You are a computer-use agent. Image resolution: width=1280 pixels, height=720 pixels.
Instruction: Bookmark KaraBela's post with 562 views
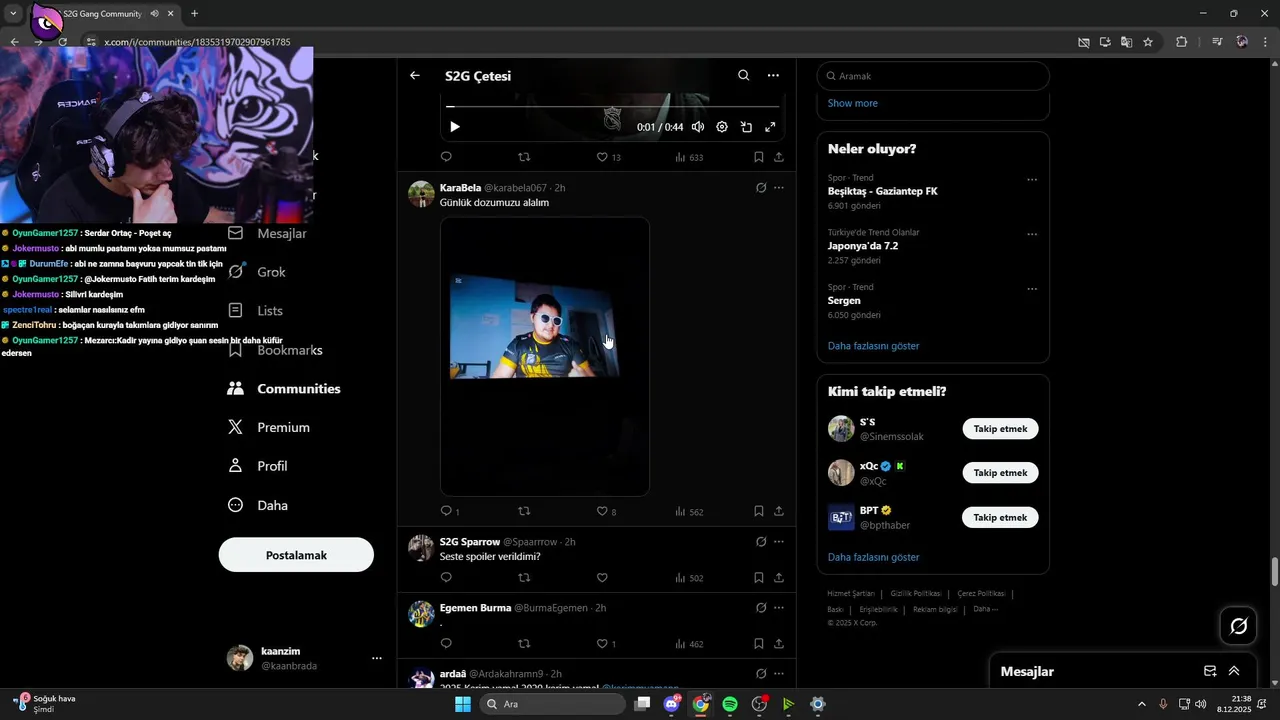[759, 511]
